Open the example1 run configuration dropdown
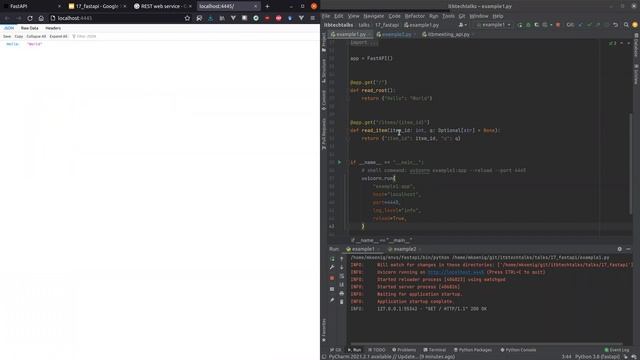This screenshot has width=640, height=360. [x=493, y=25]
